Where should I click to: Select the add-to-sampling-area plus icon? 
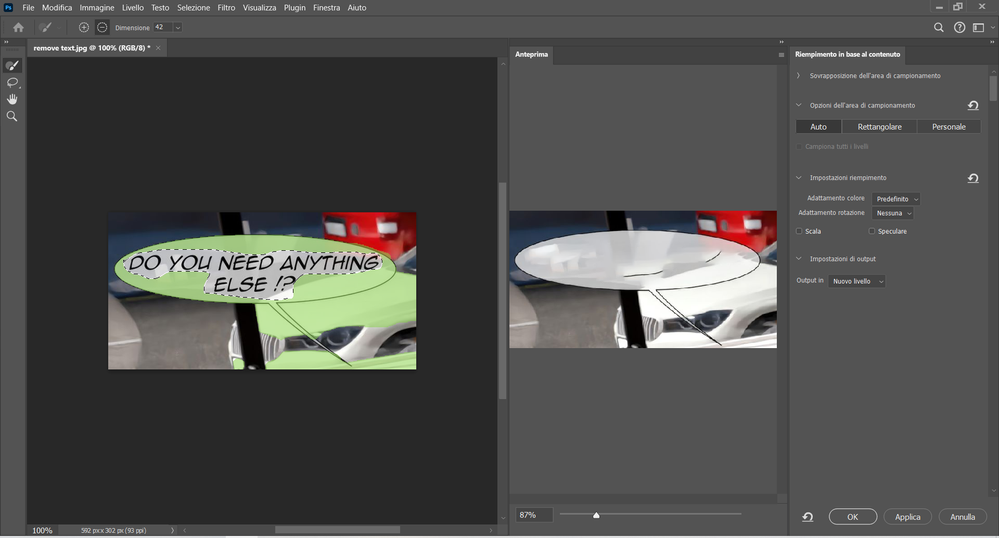83,27
